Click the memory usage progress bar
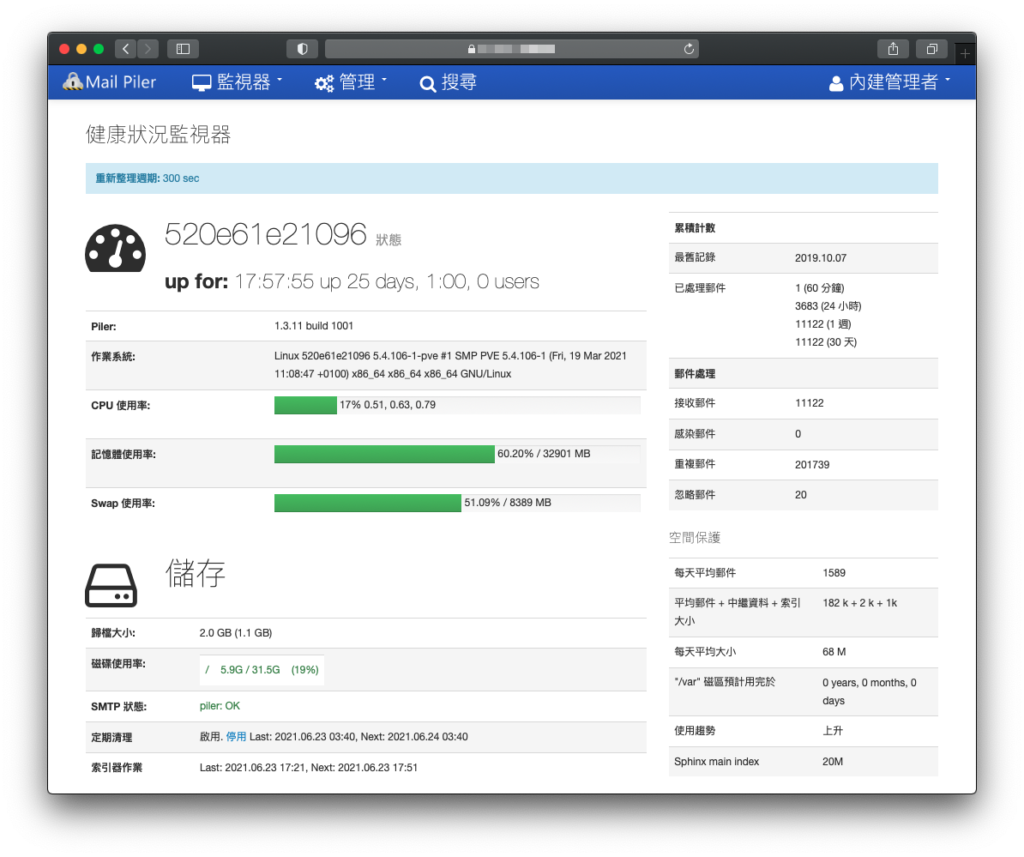This screenshot has height=857, width=1024. click(457, 454)
